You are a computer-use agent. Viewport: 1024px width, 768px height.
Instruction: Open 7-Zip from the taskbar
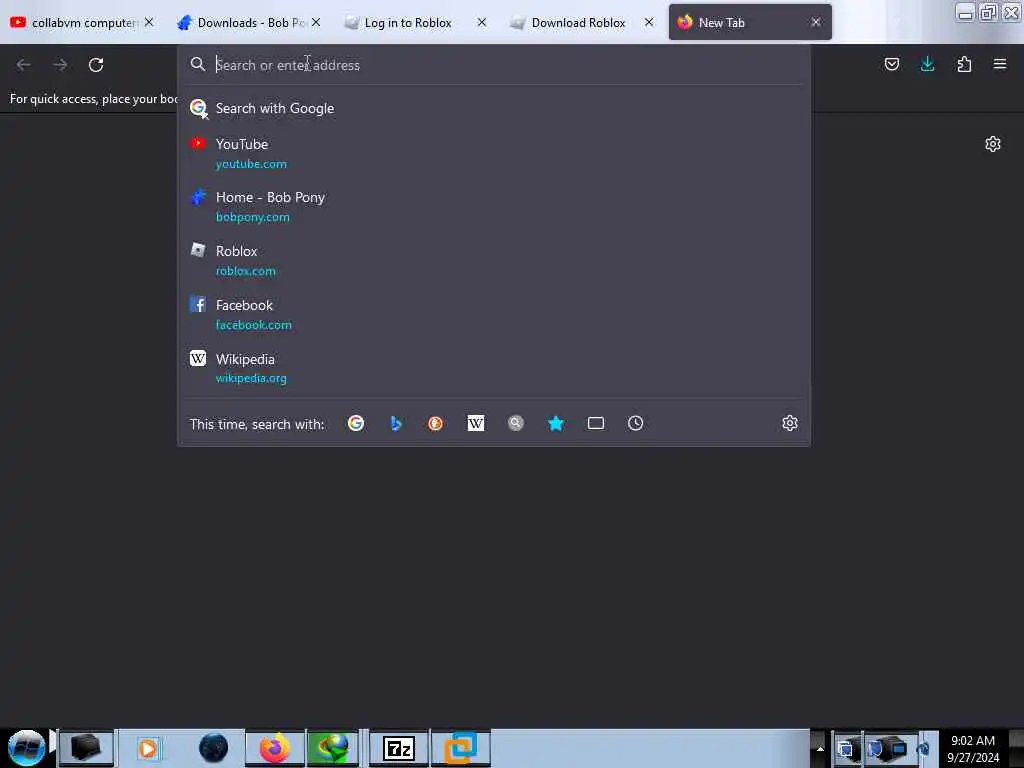pyautogui.click(x=399, y=748)
